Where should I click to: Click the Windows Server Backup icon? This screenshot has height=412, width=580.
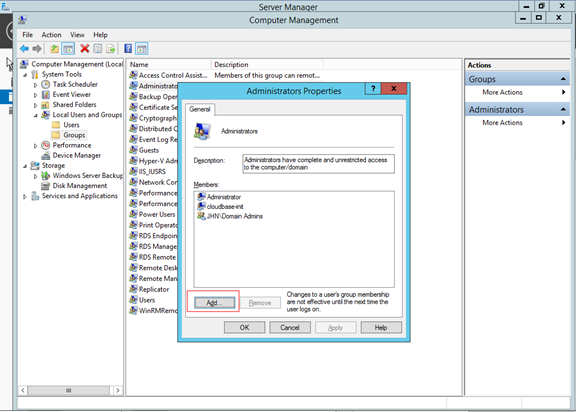45,176
